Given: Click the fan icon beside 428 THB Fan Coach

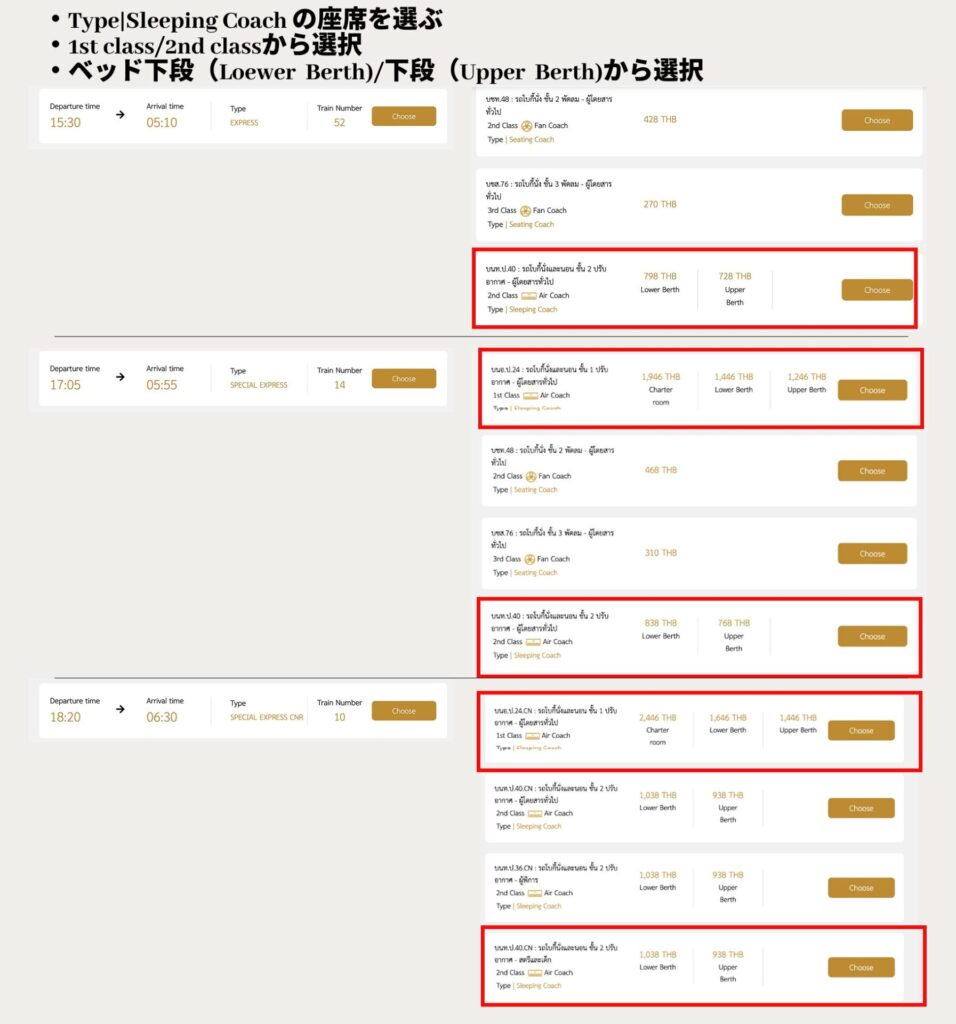Looking at the screenshot, I should coord(526,125).
